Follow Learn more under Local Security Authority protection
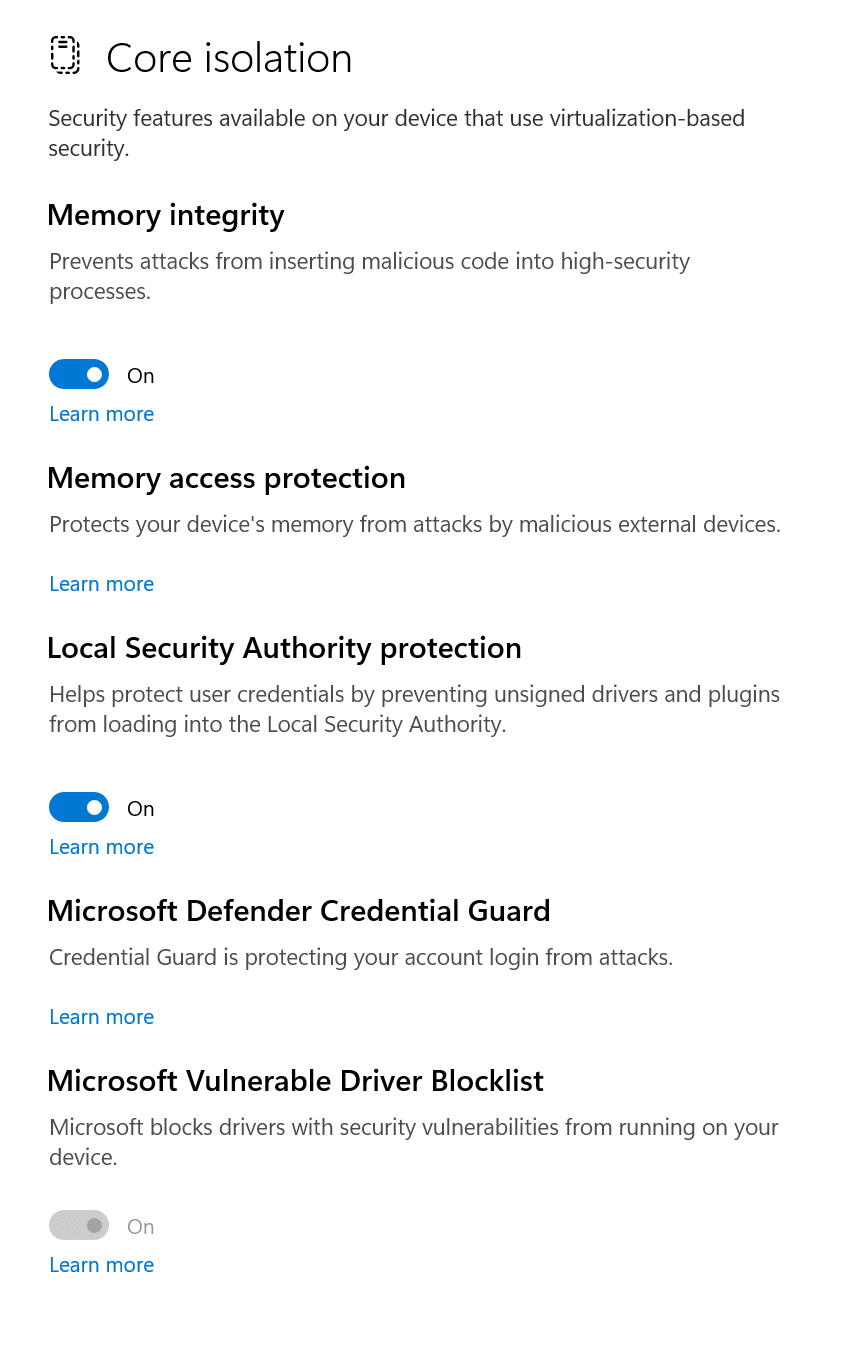841x1359 pixels. coord(102,847)
